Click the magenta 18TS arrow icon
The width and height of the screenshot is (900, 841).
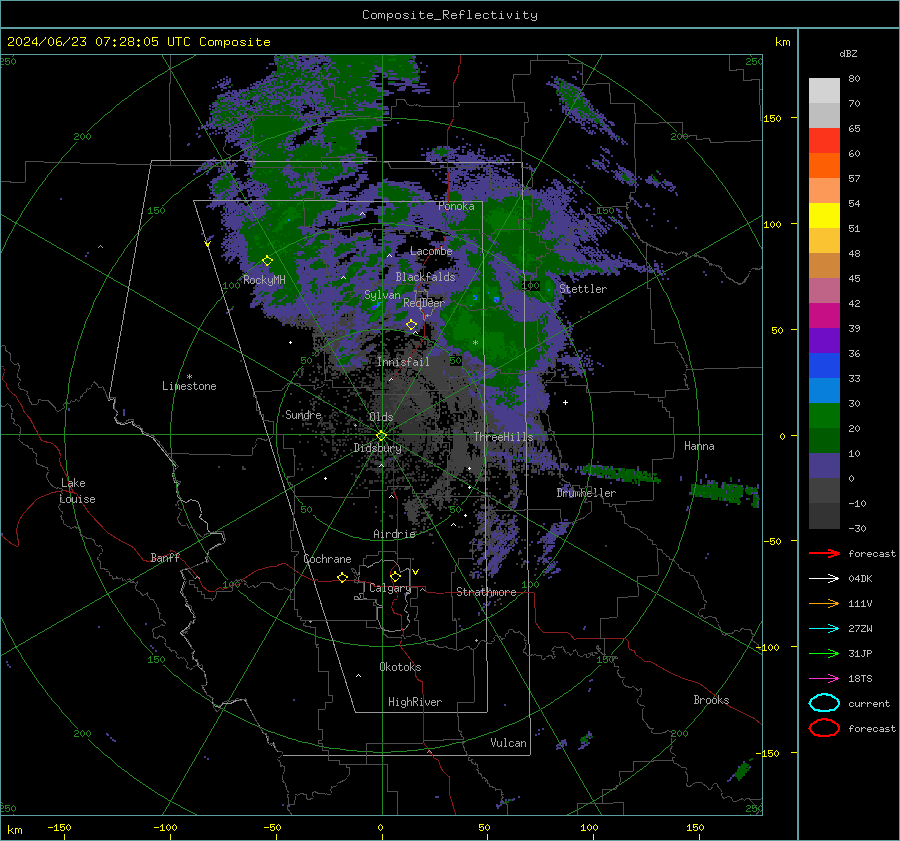(824, 679)
